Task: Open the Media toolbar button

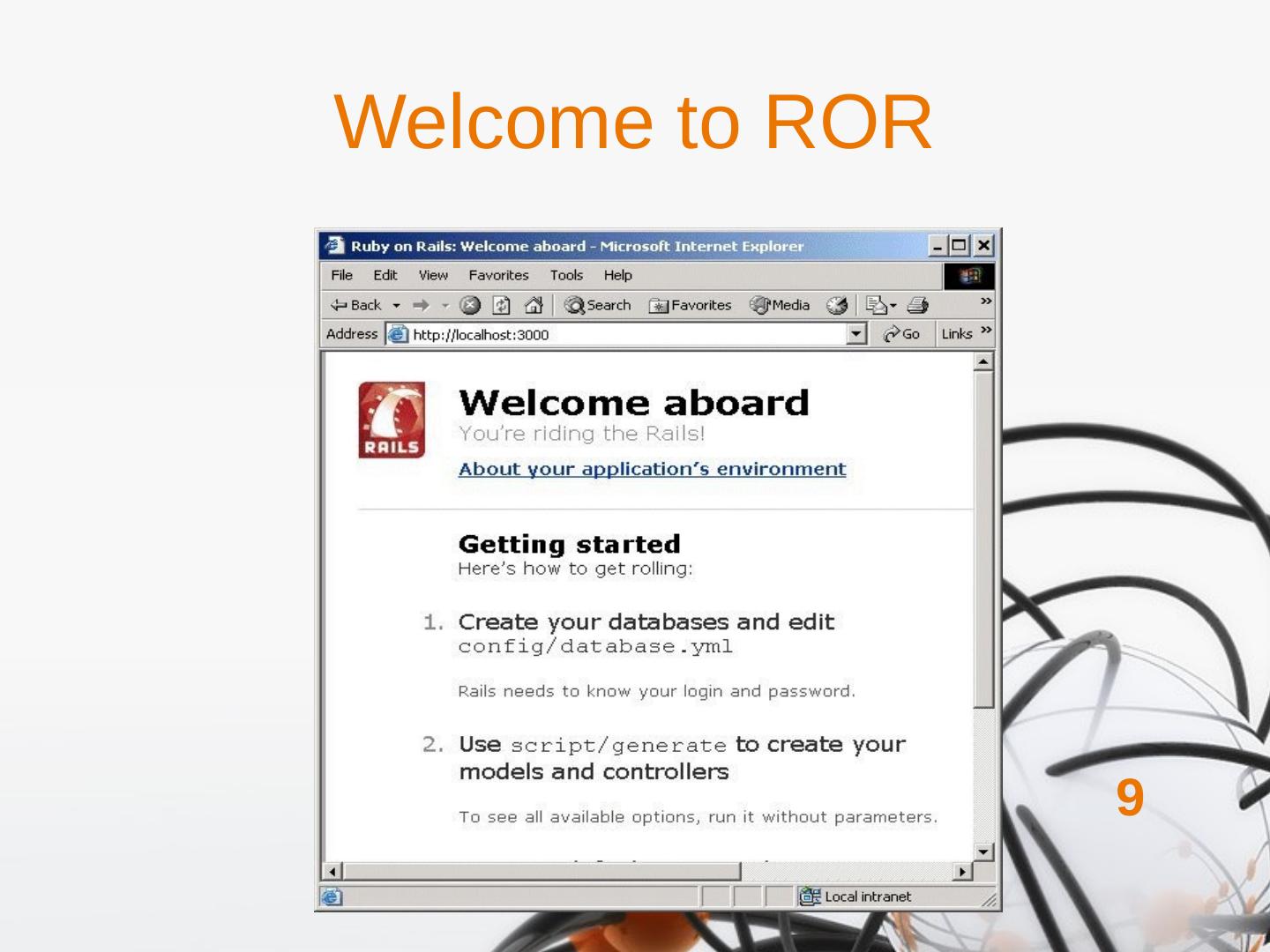Action: tap(780, 305)
